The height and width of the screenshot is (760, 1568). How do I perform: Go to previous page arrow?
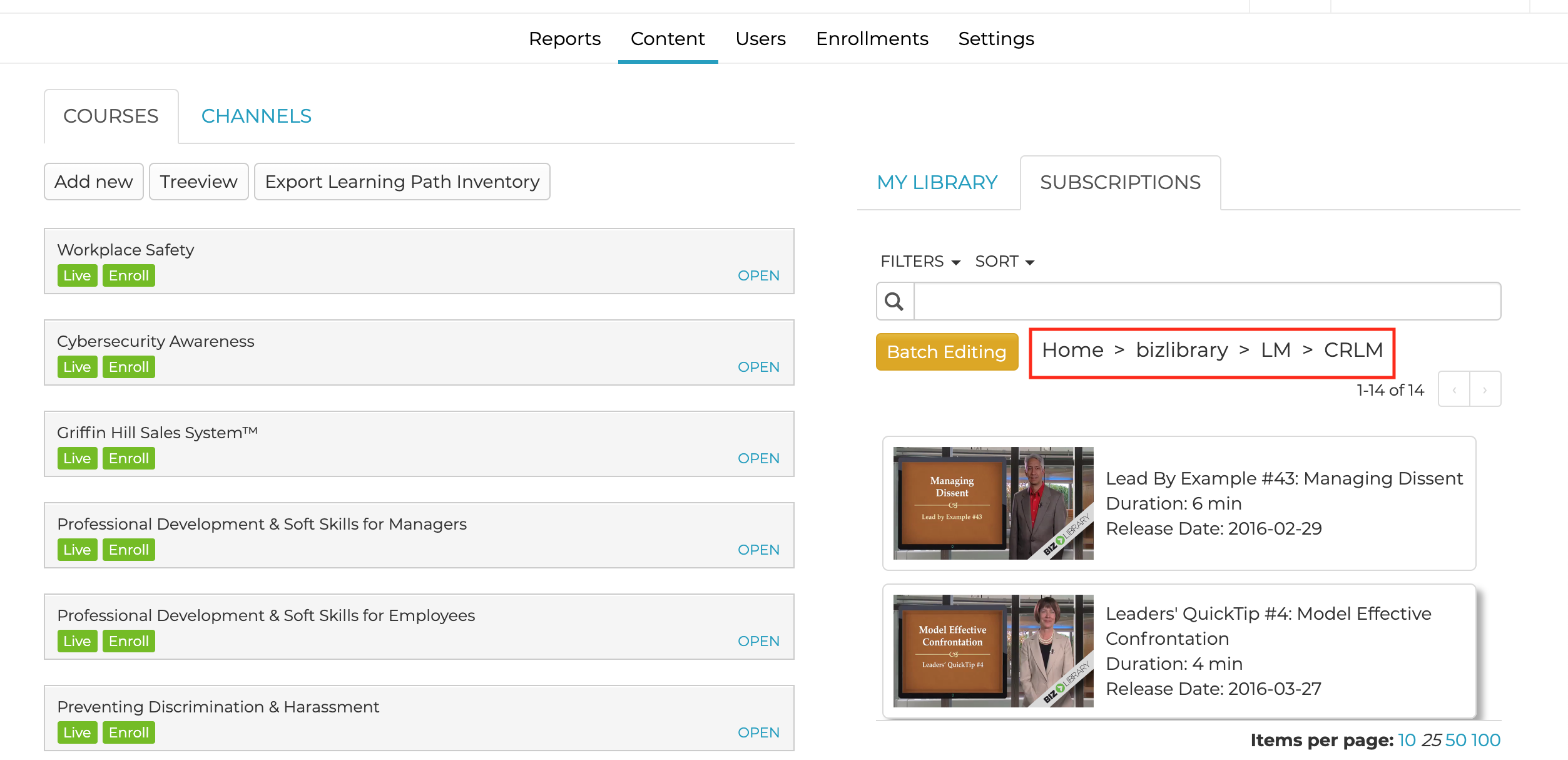click(x=1454, y=389)
